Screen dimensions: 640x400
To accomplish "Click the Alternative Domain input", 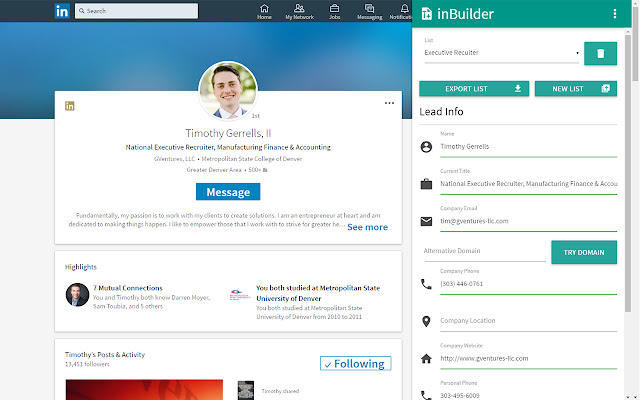I will pyautogui.click(x=484, y=251).
